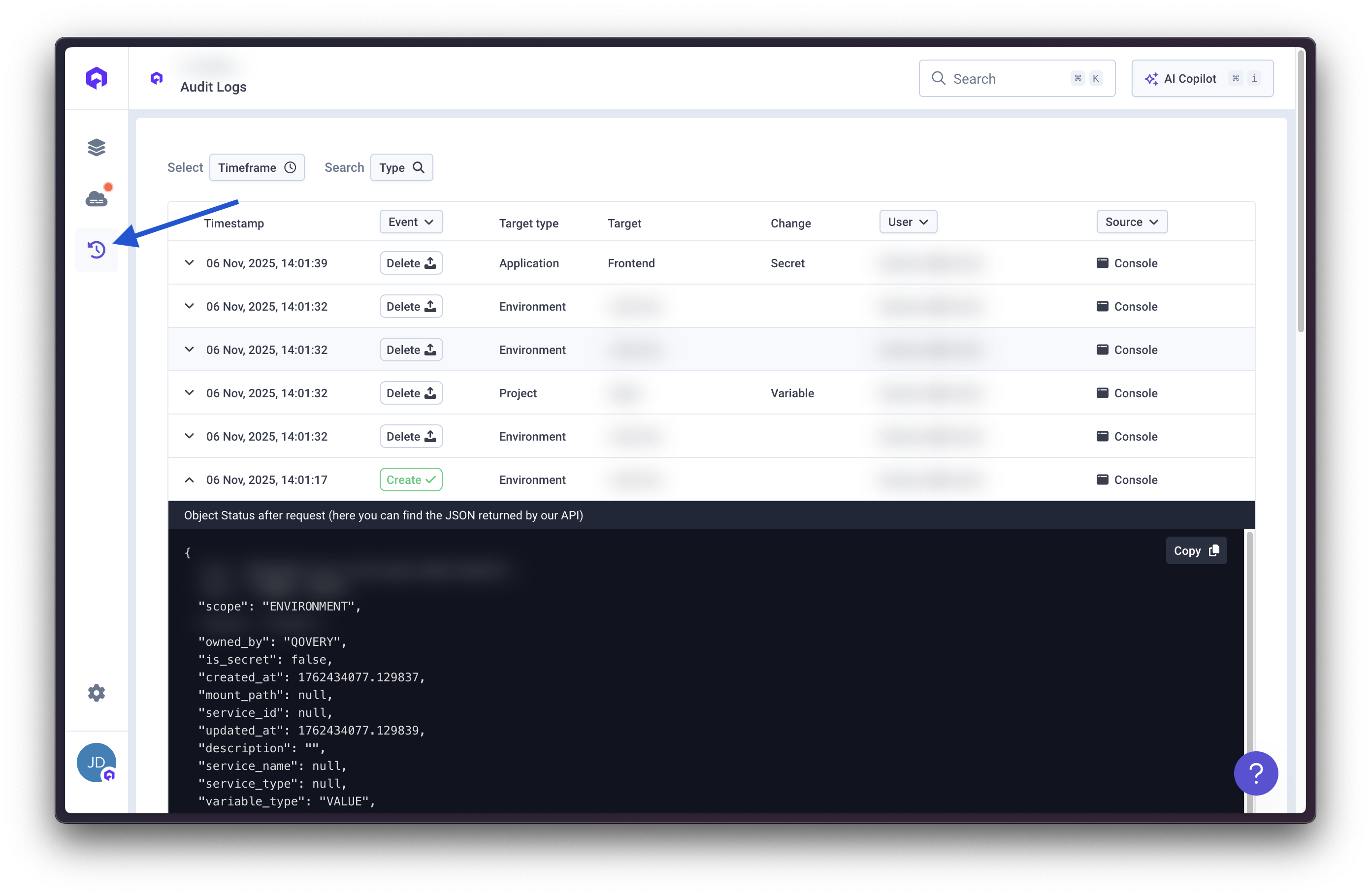Open the Type search filter
Image resolution: width=1371 pixels, height=896 pixels.
tap(401, 167)
